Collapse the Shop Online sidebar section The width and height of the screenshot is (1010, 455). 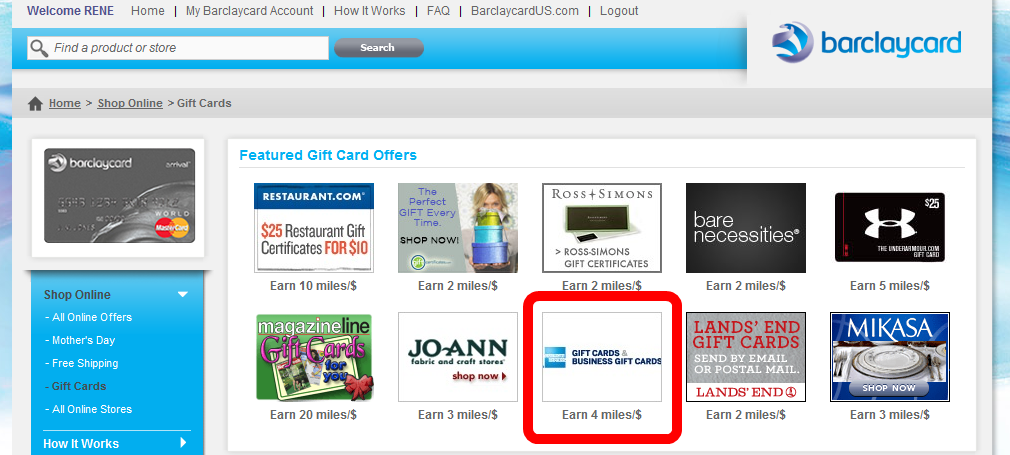point(183,295)
